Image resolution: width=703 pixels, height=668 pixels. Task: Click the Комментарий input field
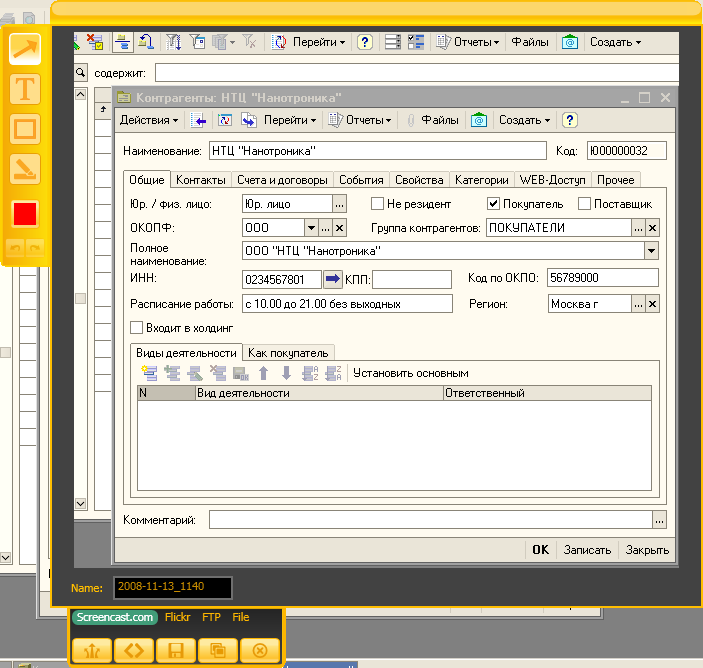coord(430,520)
